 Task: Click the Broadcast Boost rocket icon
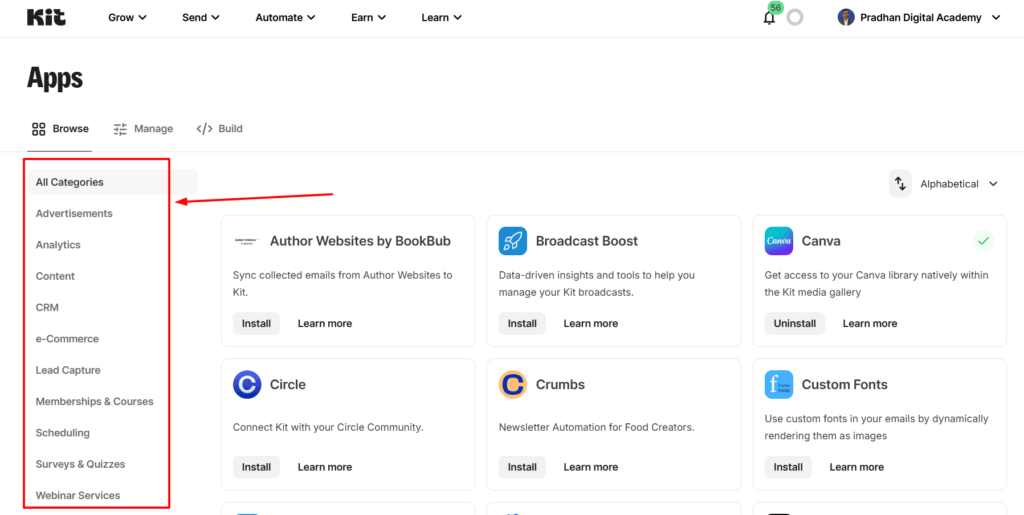[513, 241]
